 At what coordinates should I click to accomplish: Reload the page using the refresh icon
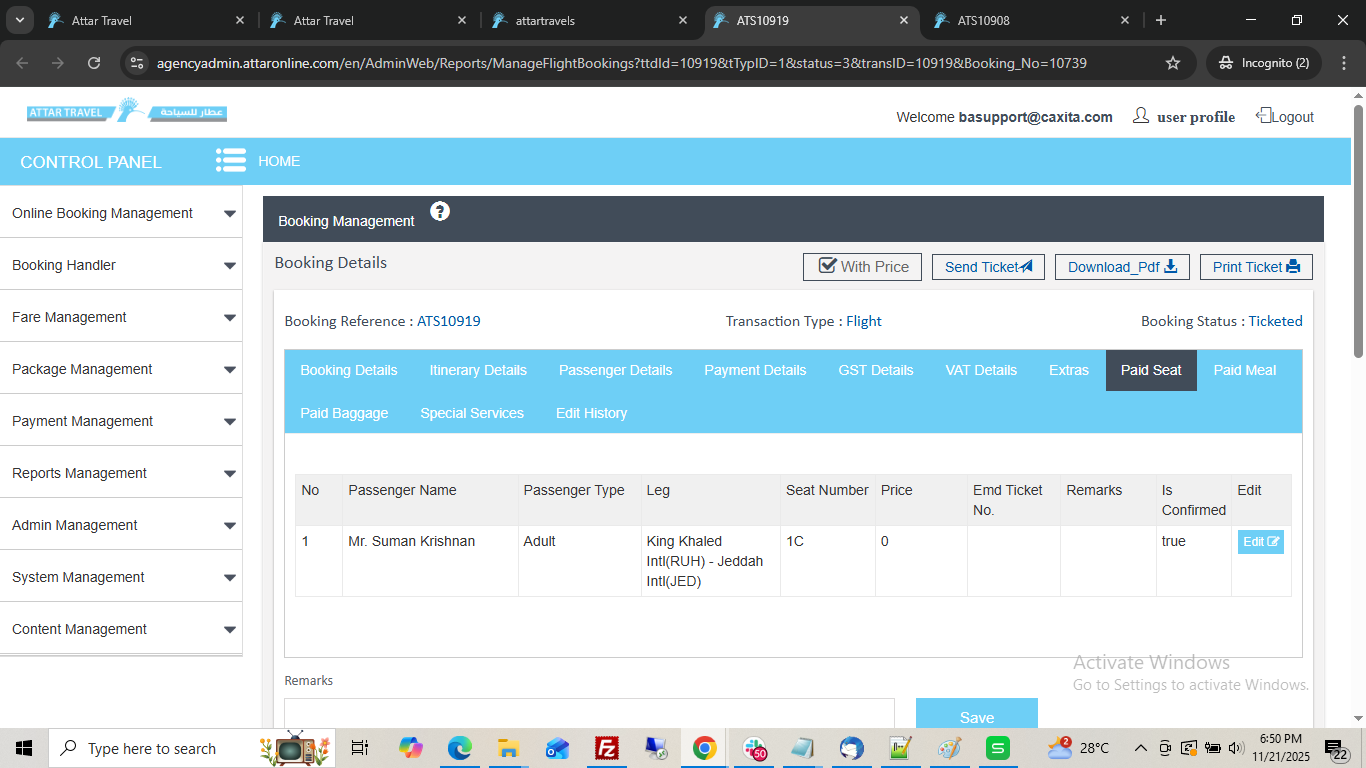(94, 63)
